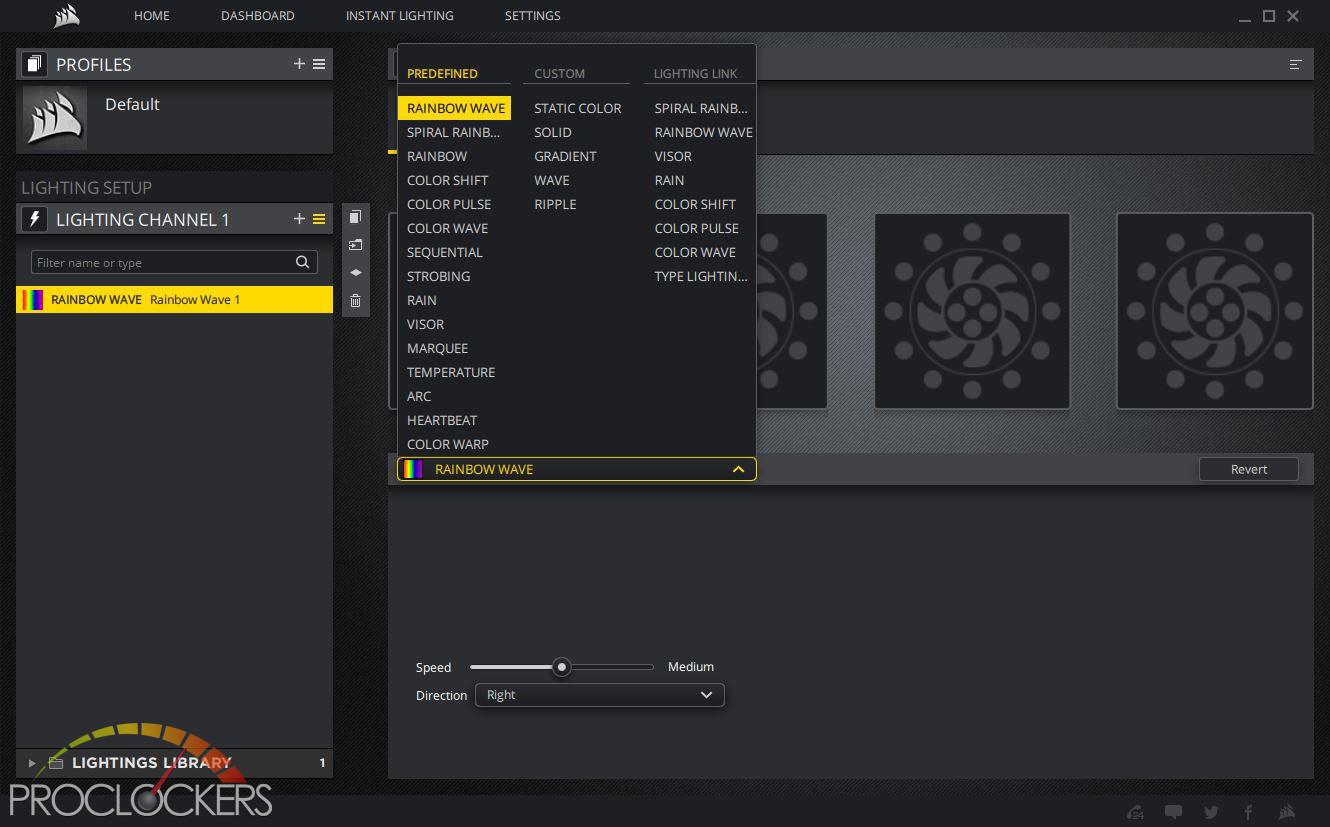1330x827 pixels.
Task: Open the panel options menu at top right
Action: click(x=1295, y=64)
